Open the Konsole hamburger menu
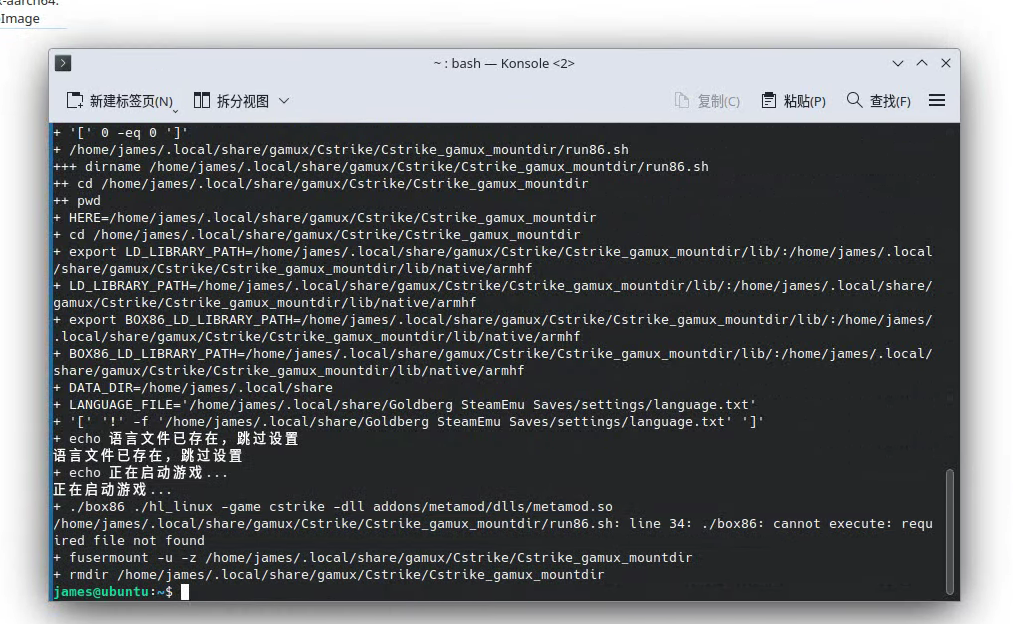Viewport: 1013px width, 624px height. [x=937, y=100]
